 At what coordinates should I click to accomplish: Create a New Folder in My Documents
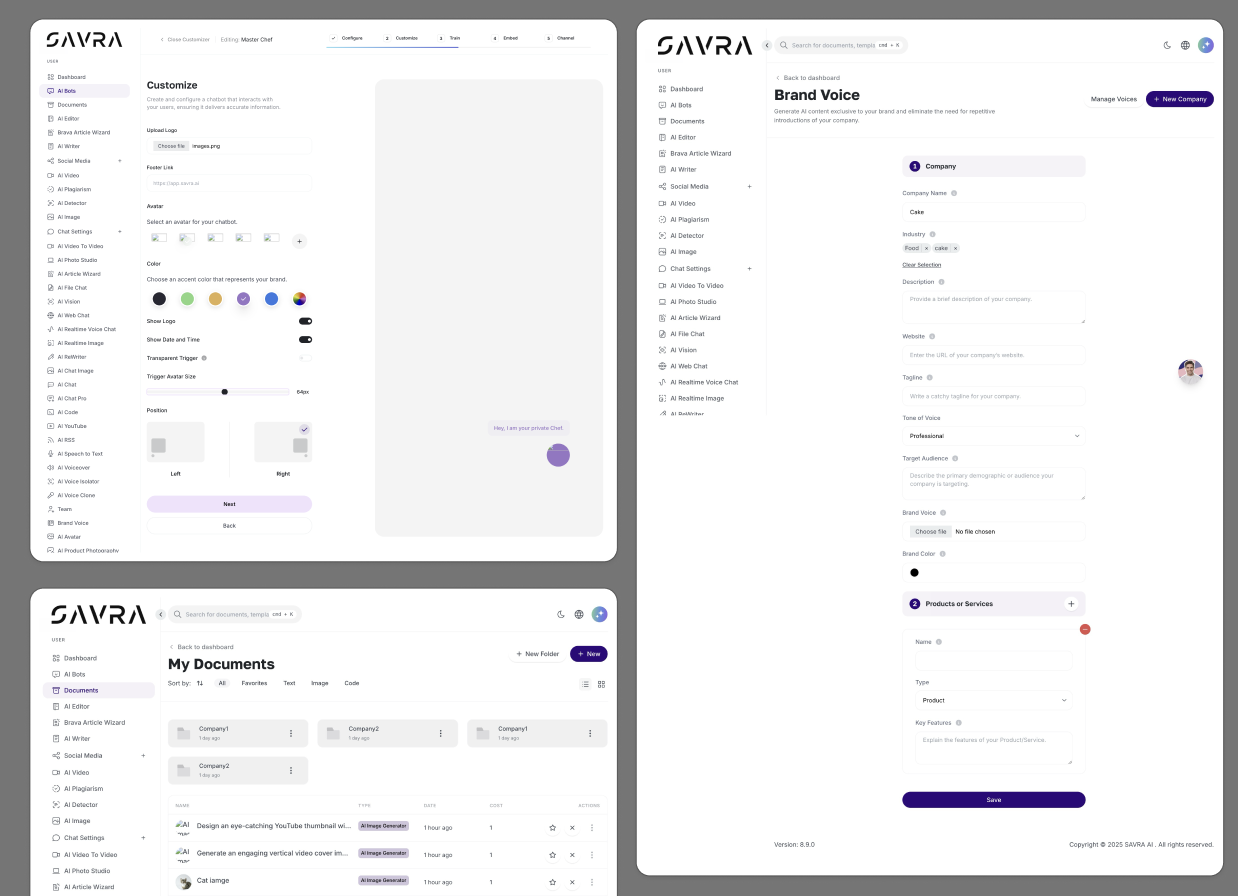537,654
